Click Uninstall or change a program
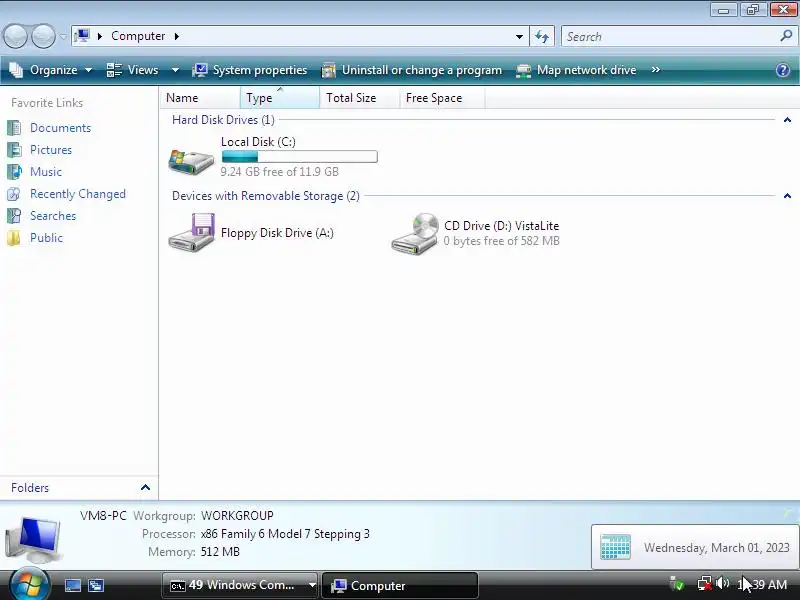 pyautogui.click(x=412, y=70)
